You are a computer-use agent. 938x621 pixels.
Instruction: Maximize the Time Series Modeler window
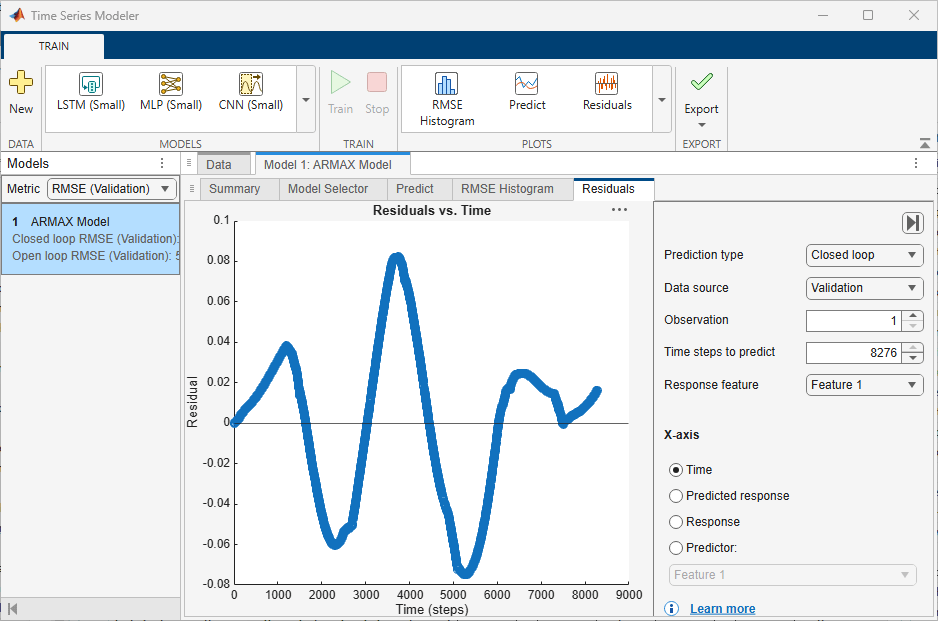[868, 15]
